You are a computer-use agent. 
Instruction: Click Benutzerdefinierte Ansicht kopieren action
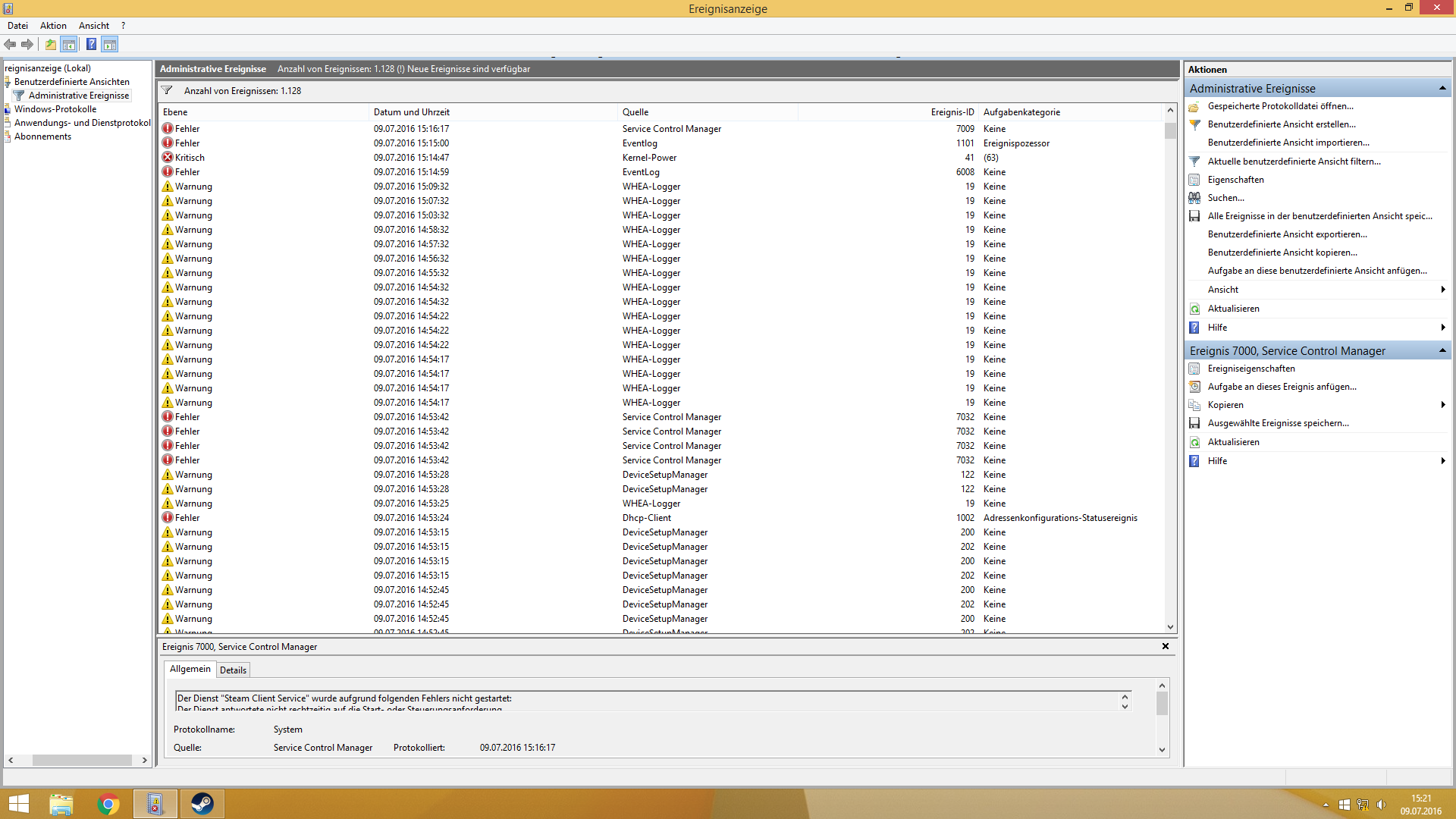click(x=1282, y=253)
